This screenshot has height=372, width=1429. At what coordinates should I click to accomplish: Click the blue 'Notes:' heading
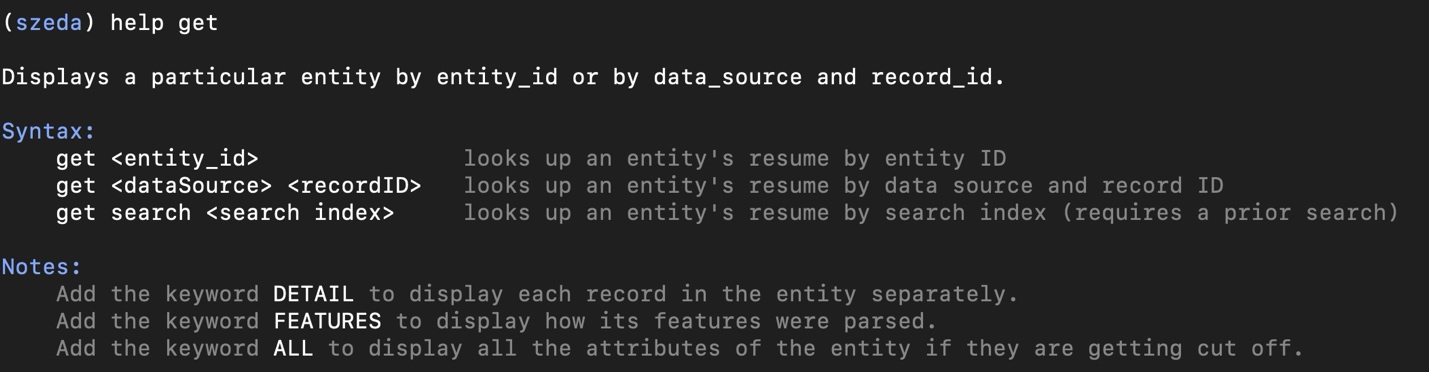42,267
